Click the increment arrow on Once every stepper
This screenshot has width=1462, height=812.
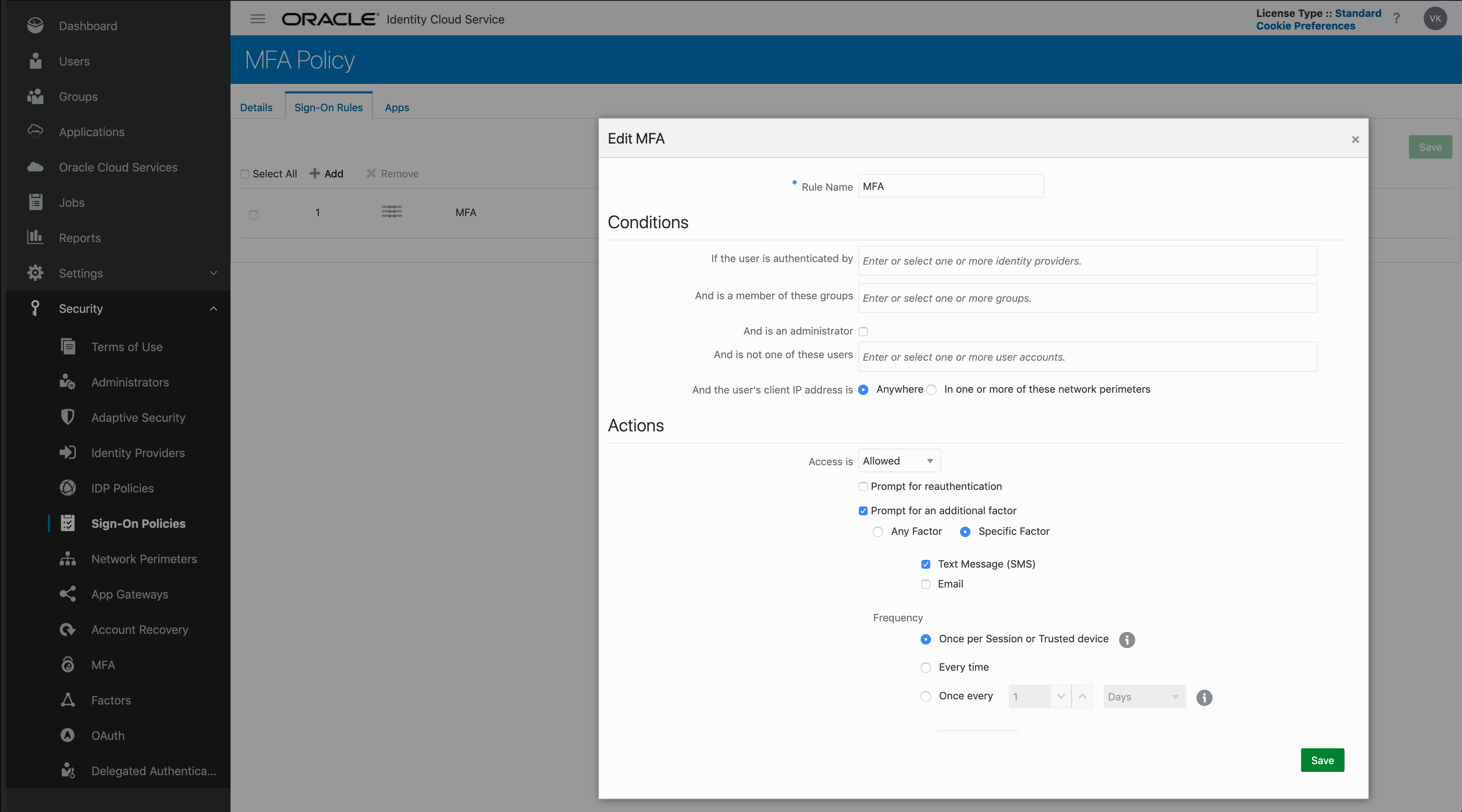point(1082,696)
